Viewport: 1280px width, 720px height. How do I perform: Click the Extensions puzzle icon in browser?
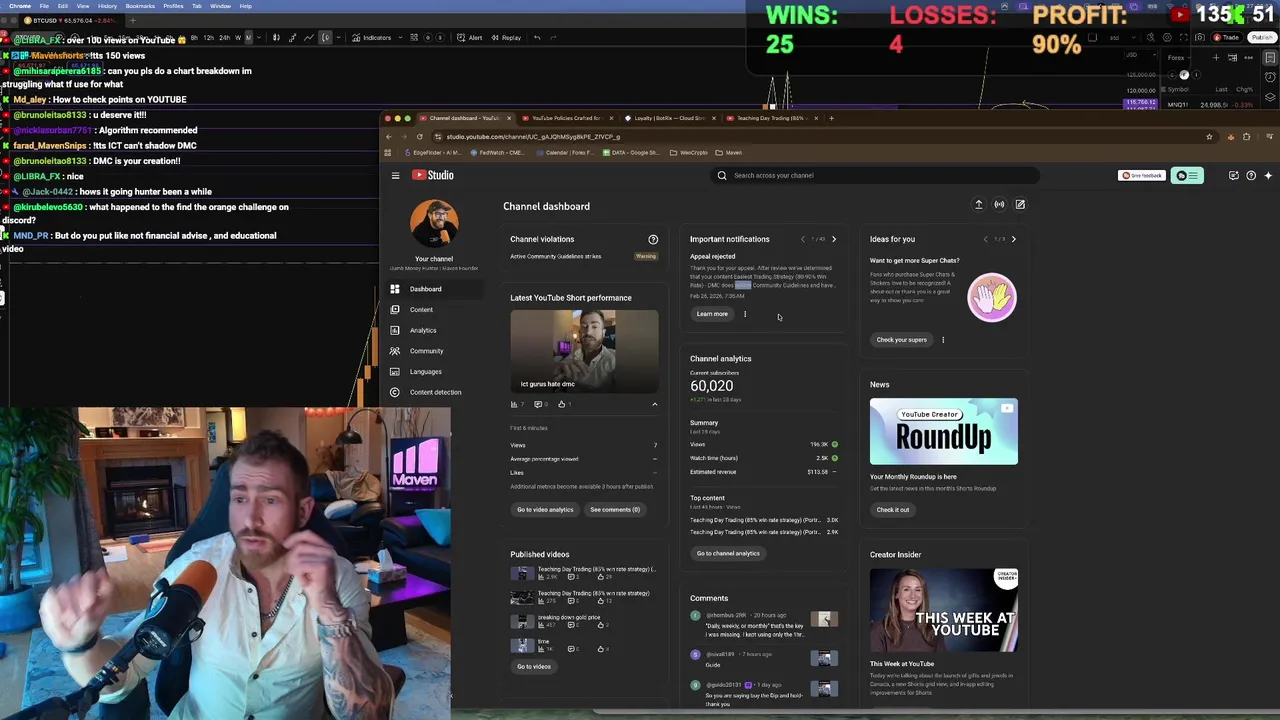coord(1246,136)
